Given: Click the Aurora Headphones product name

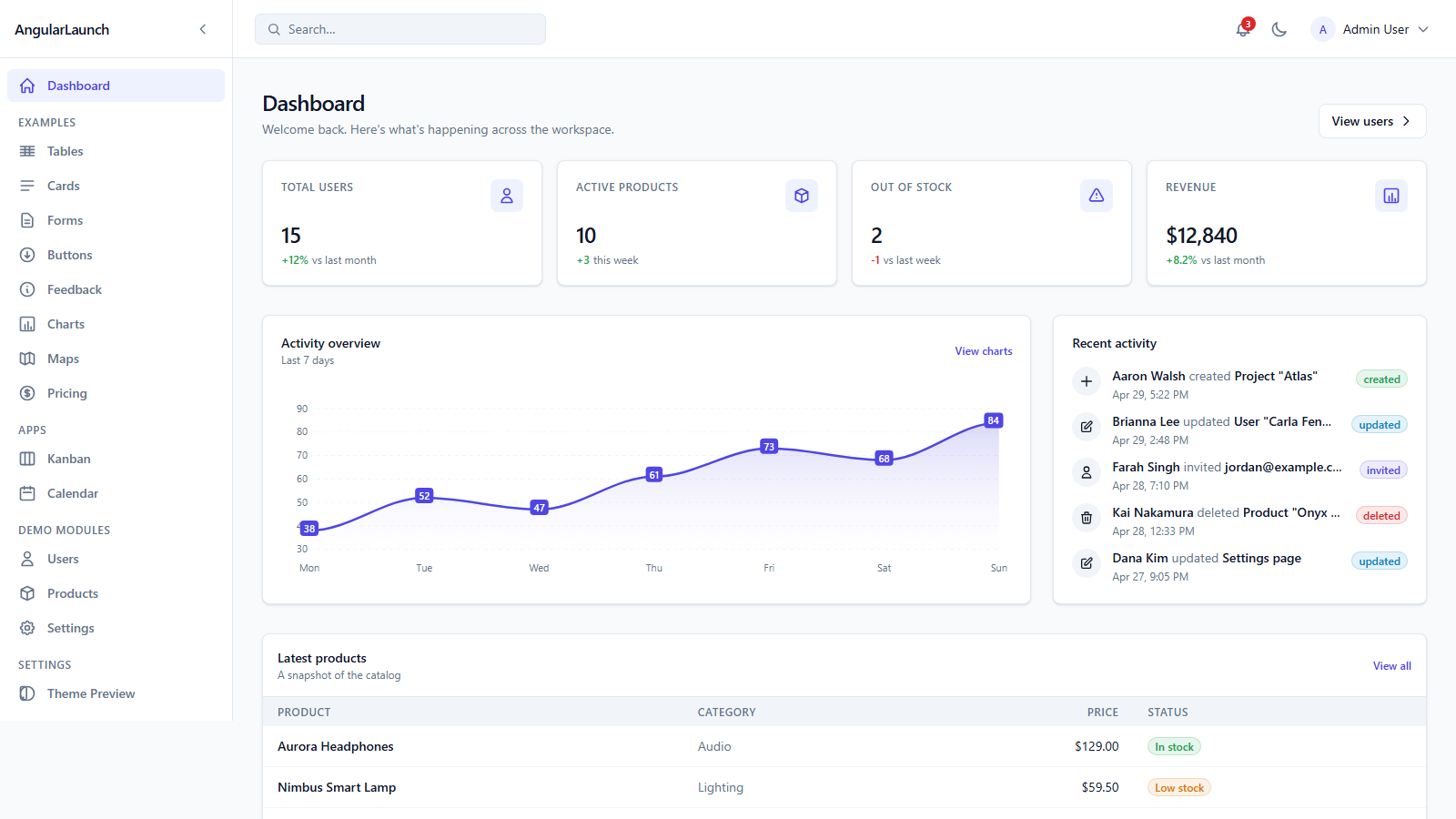Looking at the screenshot, I should pyautogui.click(x=336, y=746).
